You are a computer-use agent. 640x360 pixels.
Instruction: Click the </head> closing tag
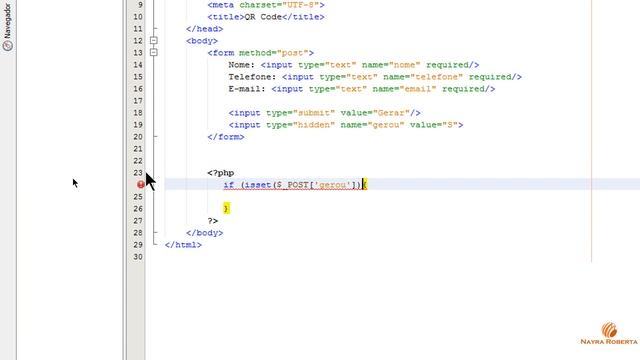point(204,29)
